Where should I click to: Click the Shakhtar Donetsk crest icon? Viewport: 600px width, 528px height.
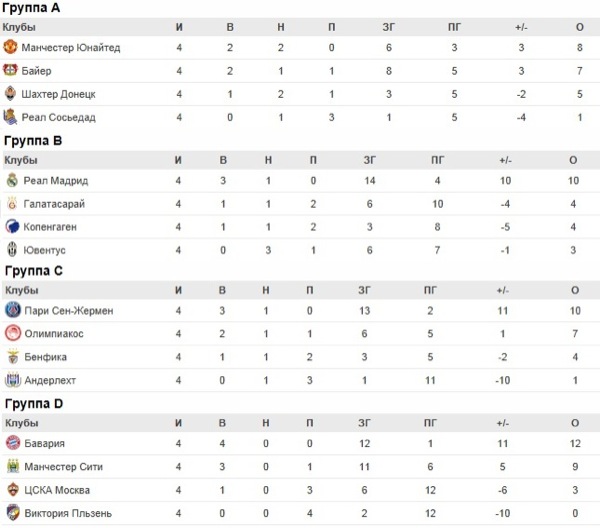pyautogui.click(x=13, y=94)
